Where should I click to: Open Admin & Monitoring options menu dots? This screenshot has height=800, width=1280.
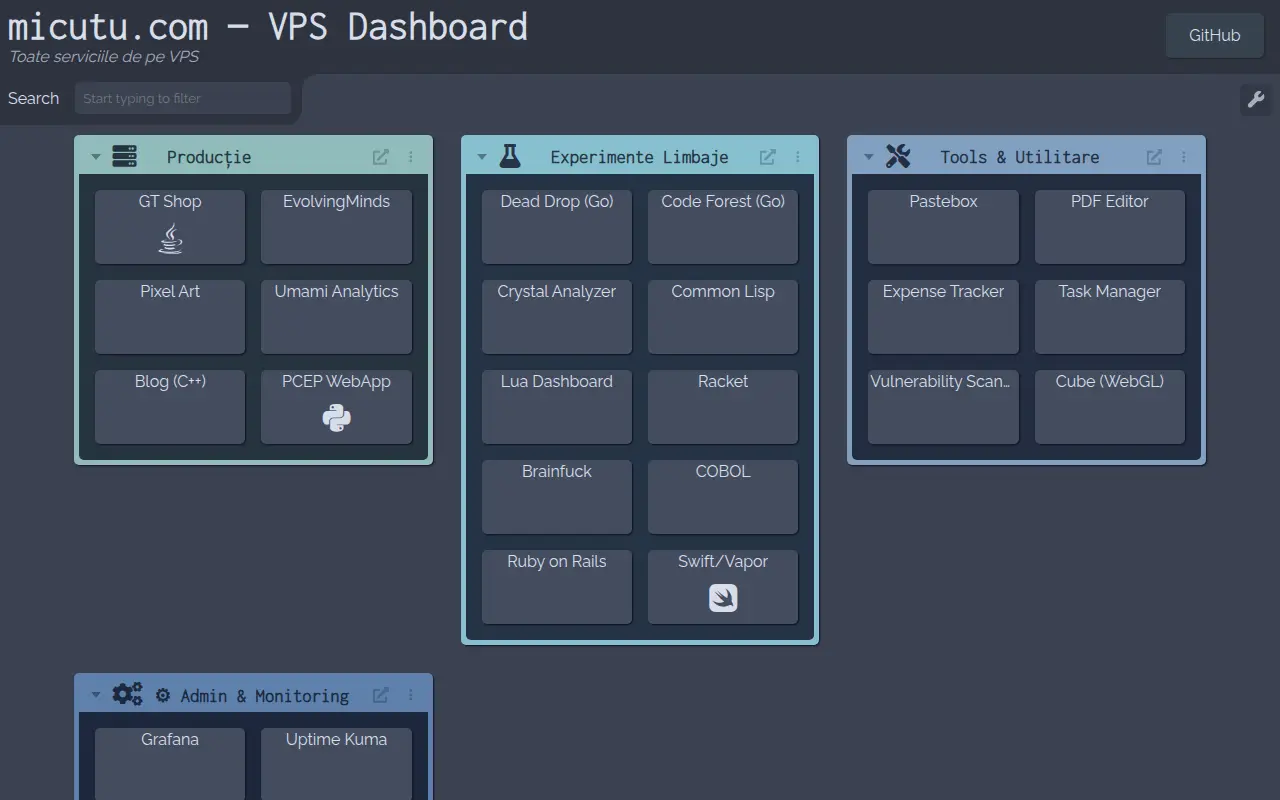[x=411, y=695]
